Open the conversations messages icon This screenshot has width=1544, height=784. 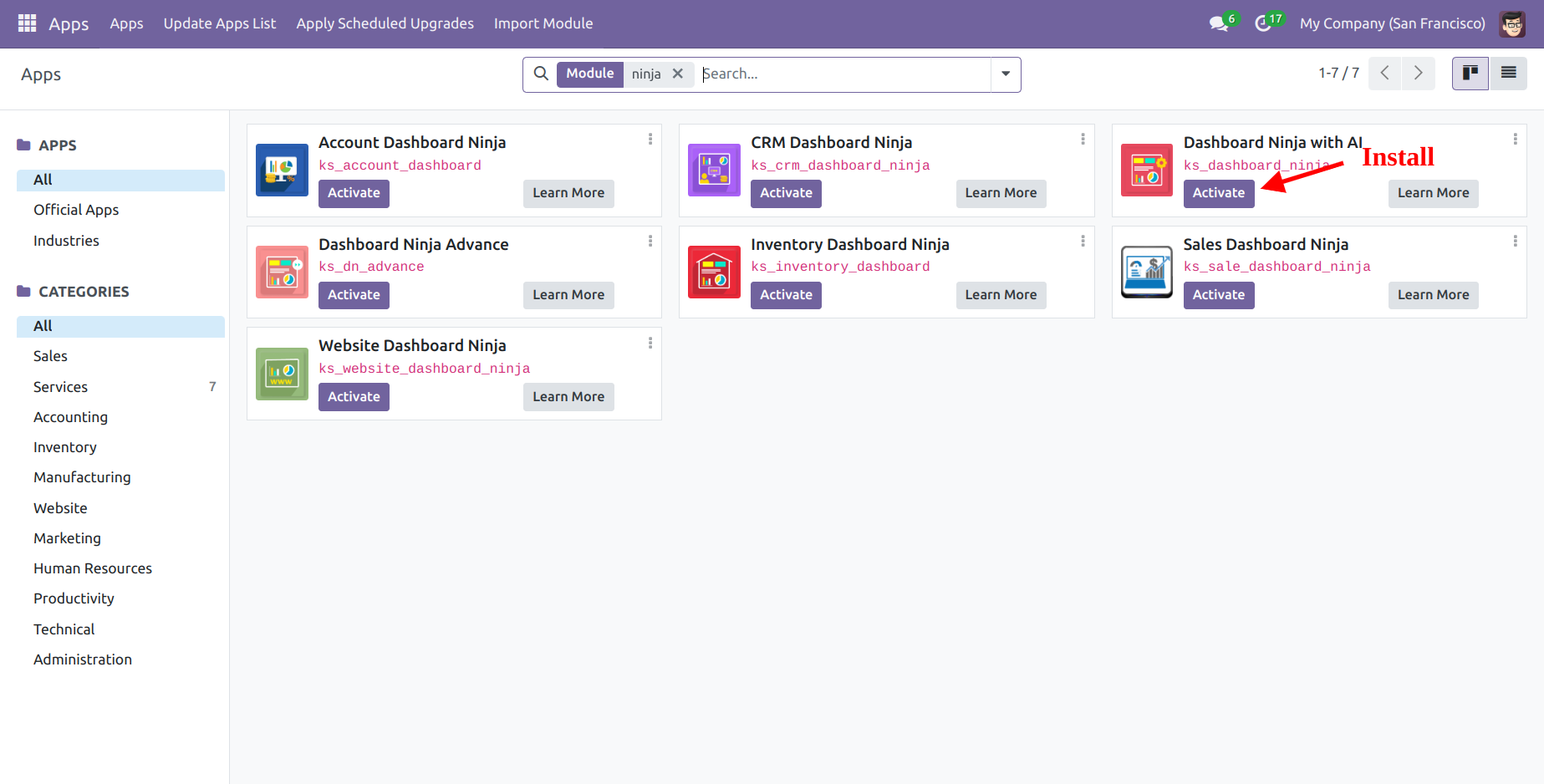(x=1218, y=23)
